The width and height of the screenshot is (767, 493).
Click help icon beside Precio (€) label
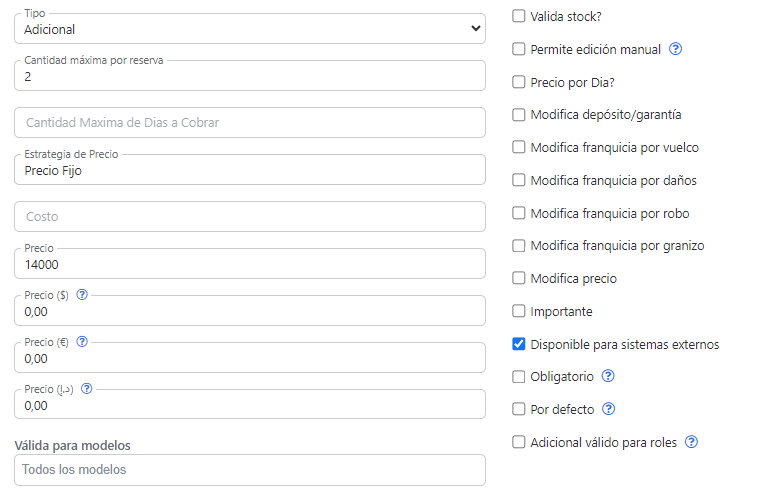tap(82, 342)
